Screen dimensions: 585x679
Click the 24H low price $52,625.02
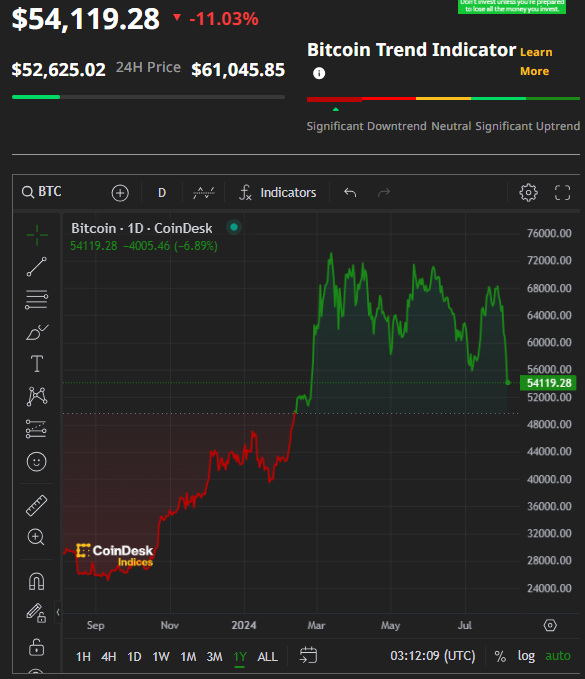pyautogui.click(x=58, y=69)
